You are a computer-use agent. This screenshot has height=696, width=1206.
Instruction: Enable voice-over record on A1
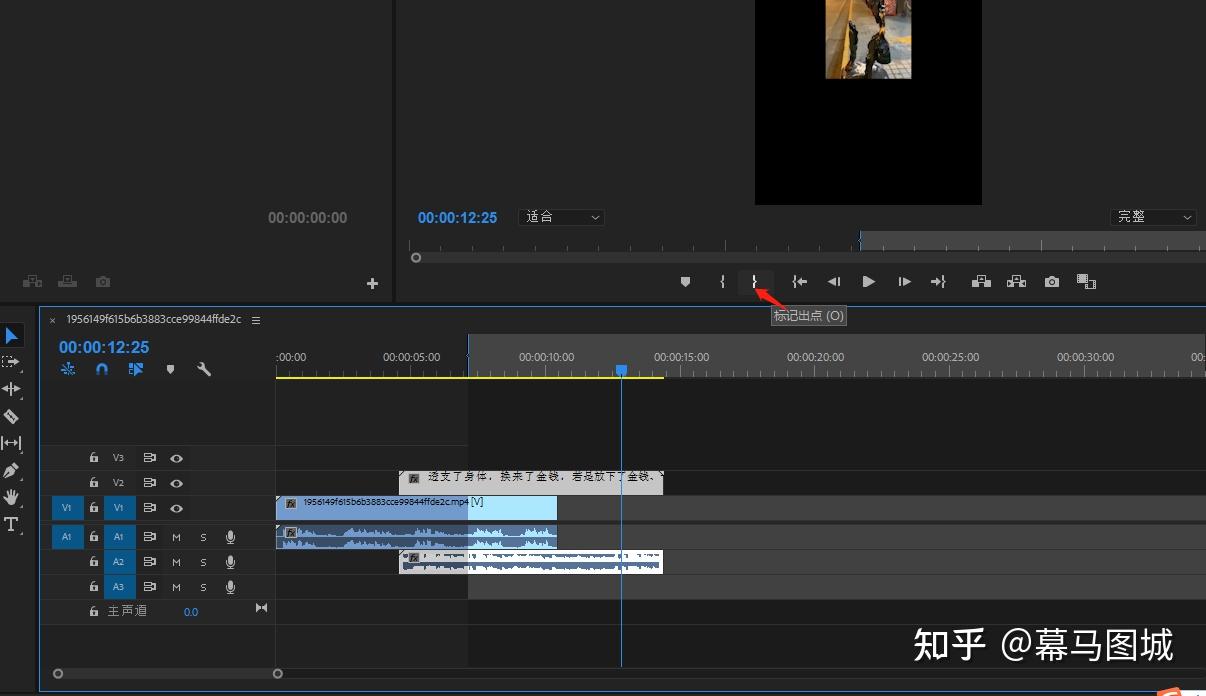(x=230, y=537)
